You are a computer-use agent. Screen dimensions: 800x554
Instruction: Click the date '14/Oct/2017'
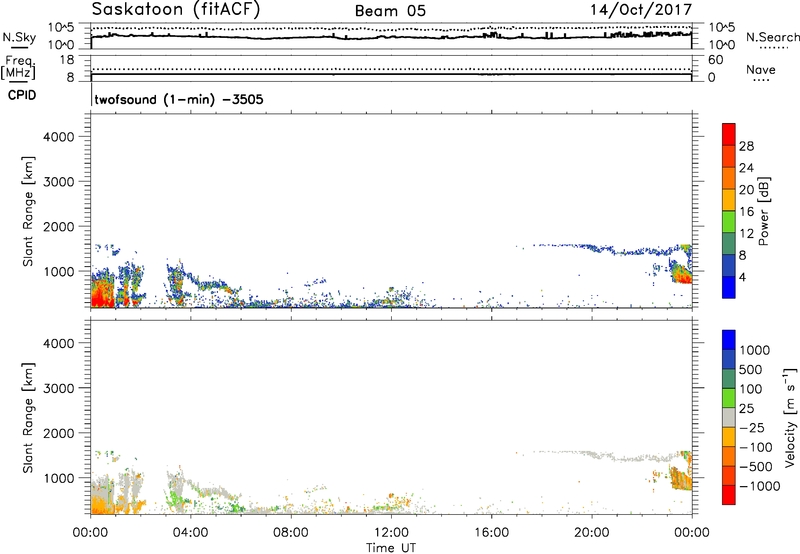pos(641,10)
